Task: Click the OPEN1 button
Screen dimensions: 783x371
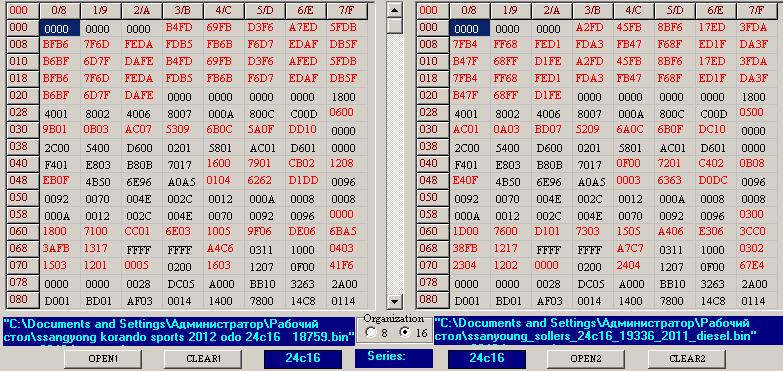Action: (103, 359)
